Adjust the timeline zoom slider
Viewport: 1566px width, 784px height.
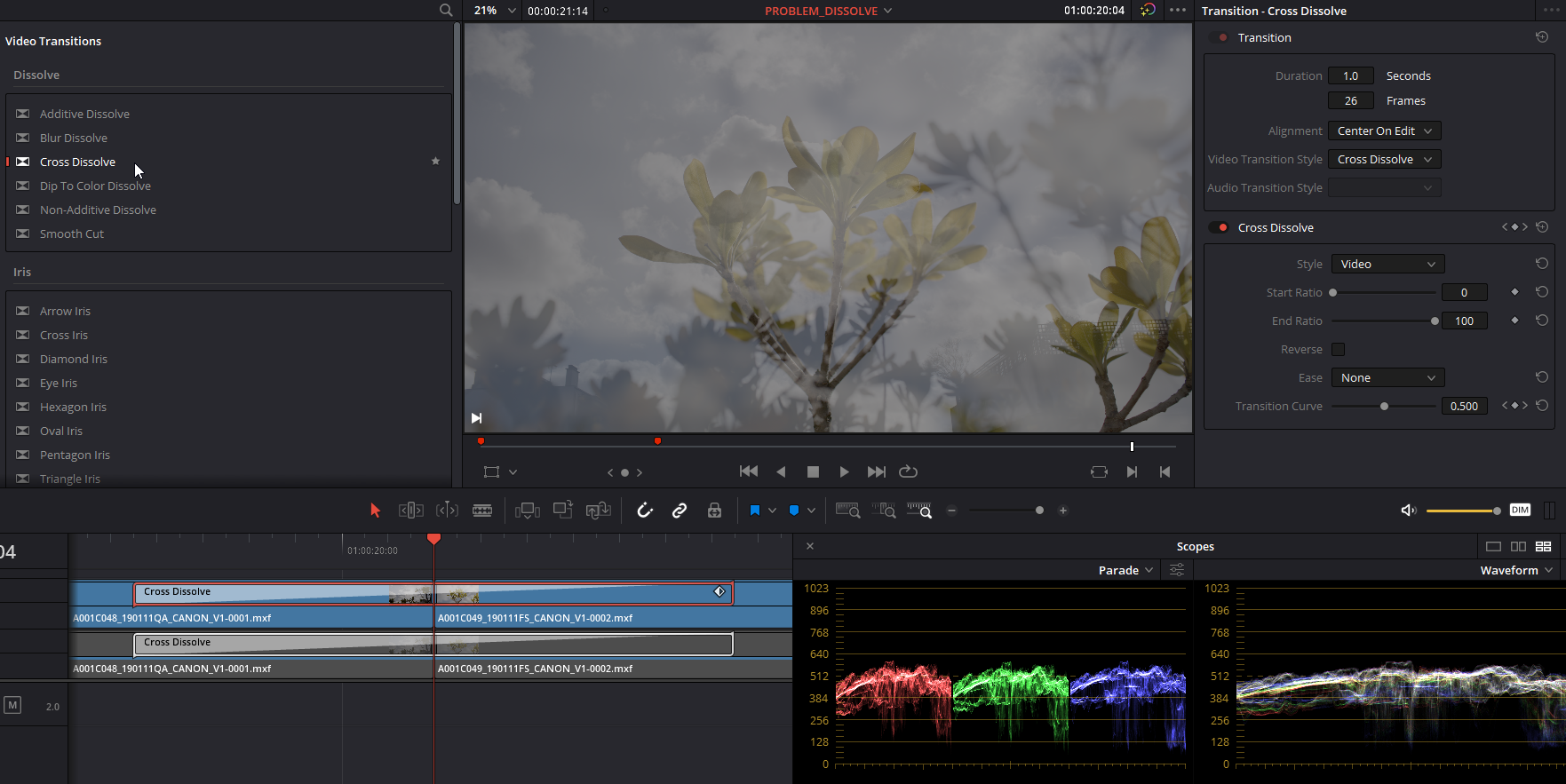(x=1039, y=511)
